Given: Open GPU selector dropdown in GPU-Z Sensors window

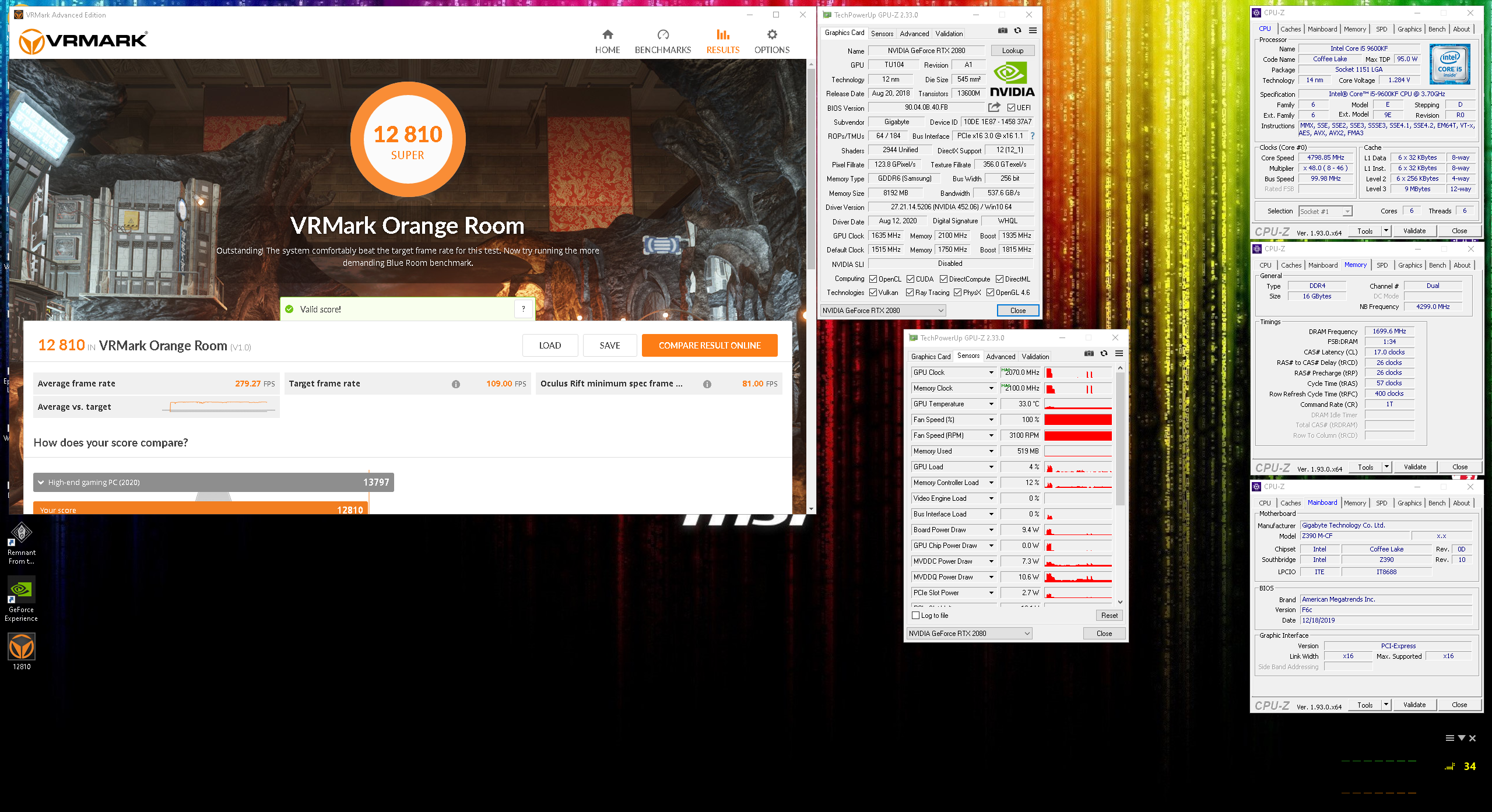Looking at the screenshot, I should pos(969,634).
